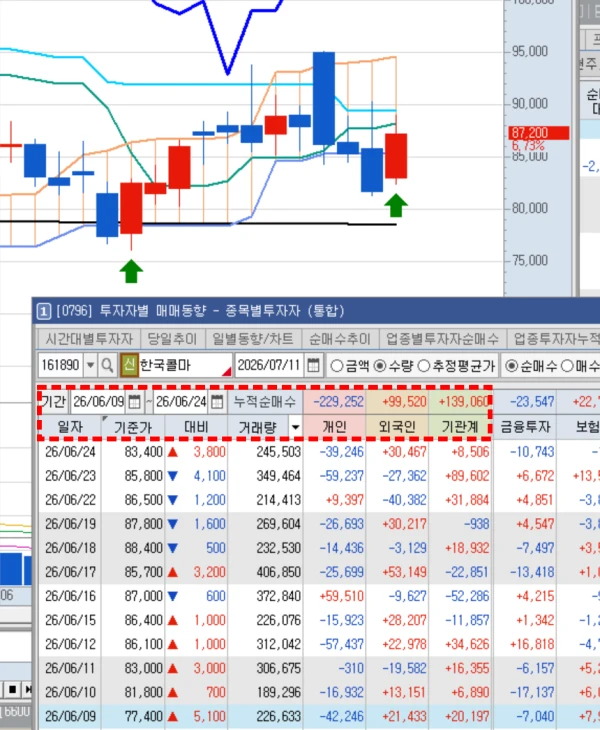Select the 추정평균가 radio button
Image resolution: width=600 pixels, height=730 pixels.
[424, 366]
